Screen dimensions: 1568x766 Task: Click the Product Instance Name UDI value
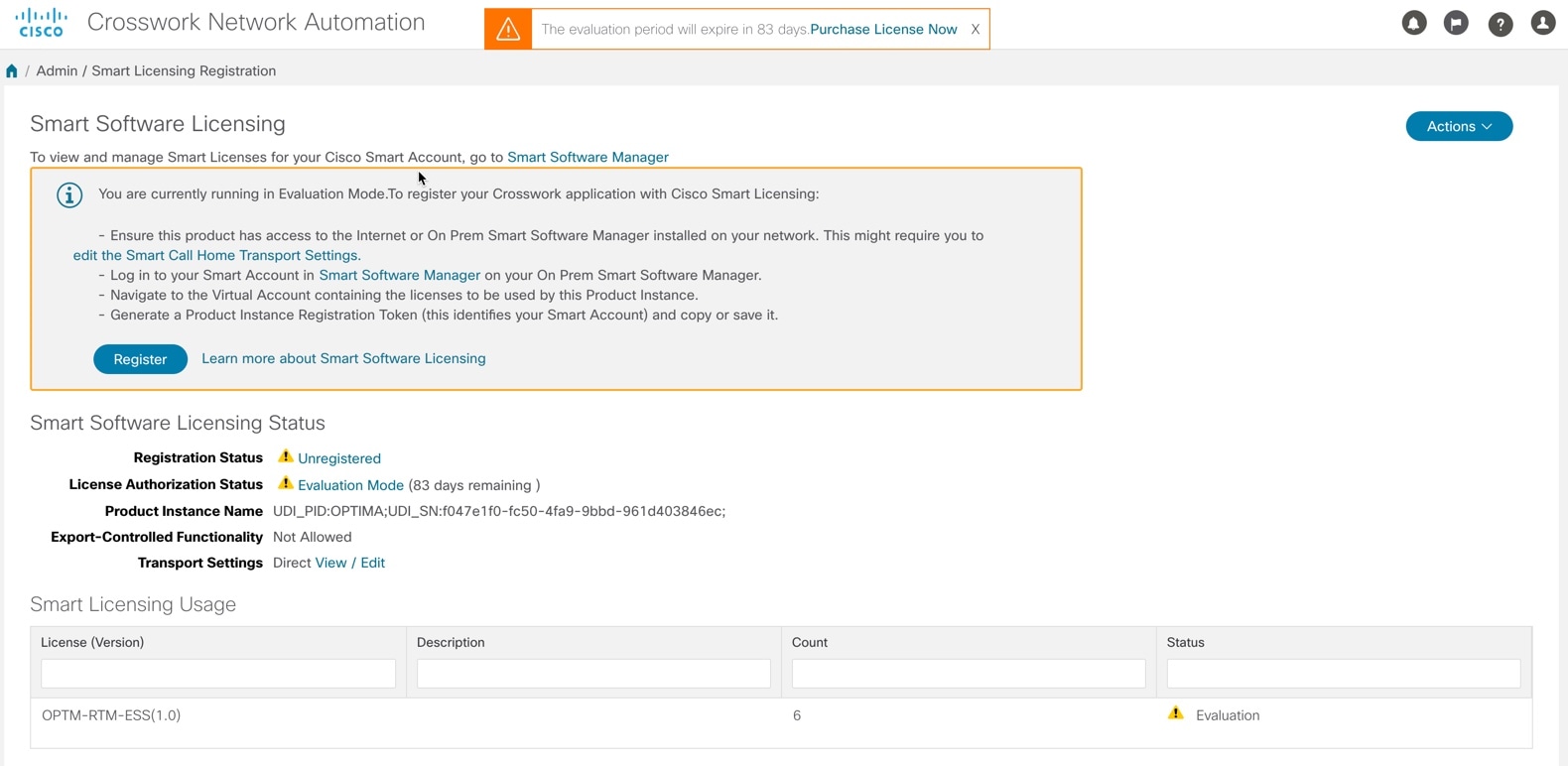(x=499, y=511)
